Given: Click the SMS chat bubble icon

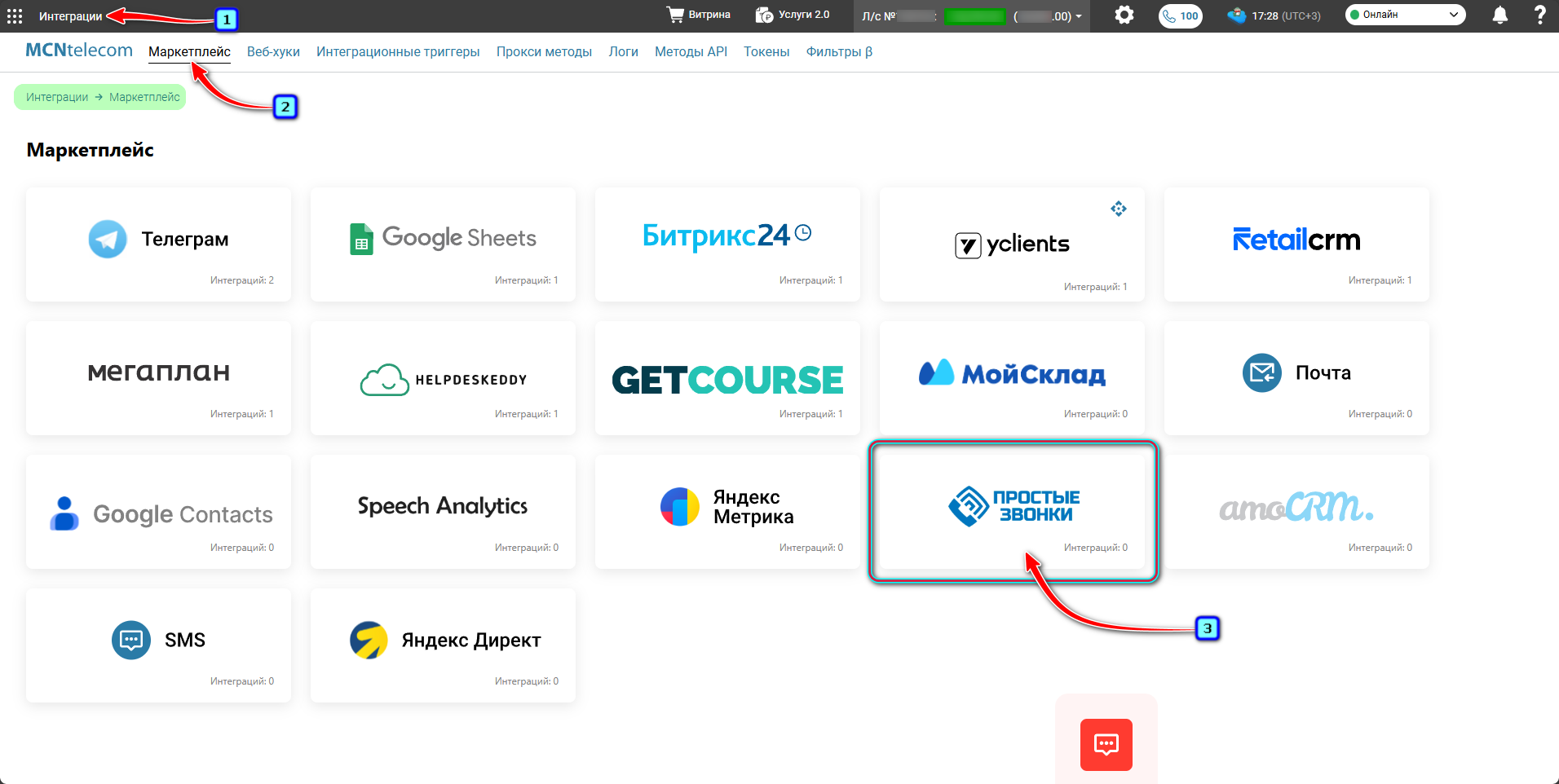Looking at the screenshot, I should coord(131,640).
